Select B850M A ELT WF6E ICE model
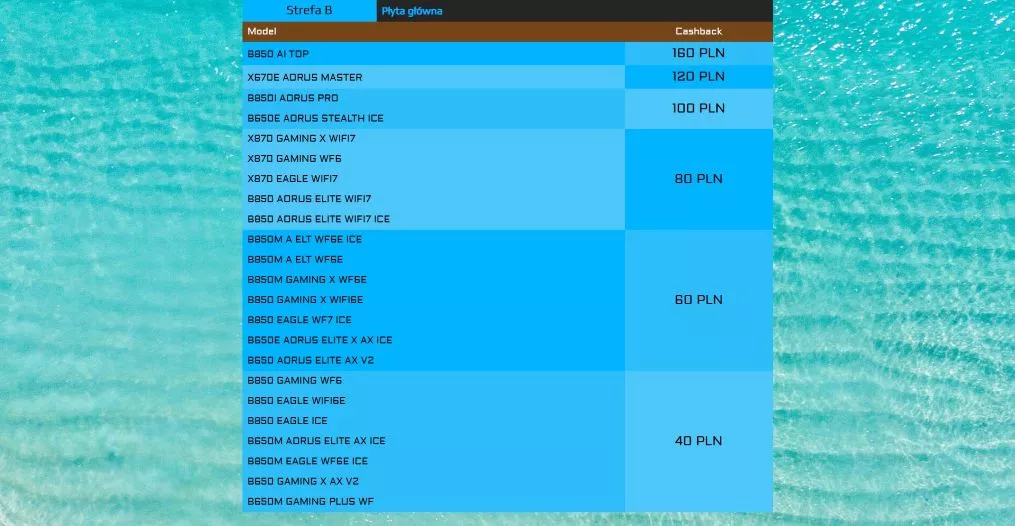Viewport: 1015px width, 526px height. click(304, 239)
